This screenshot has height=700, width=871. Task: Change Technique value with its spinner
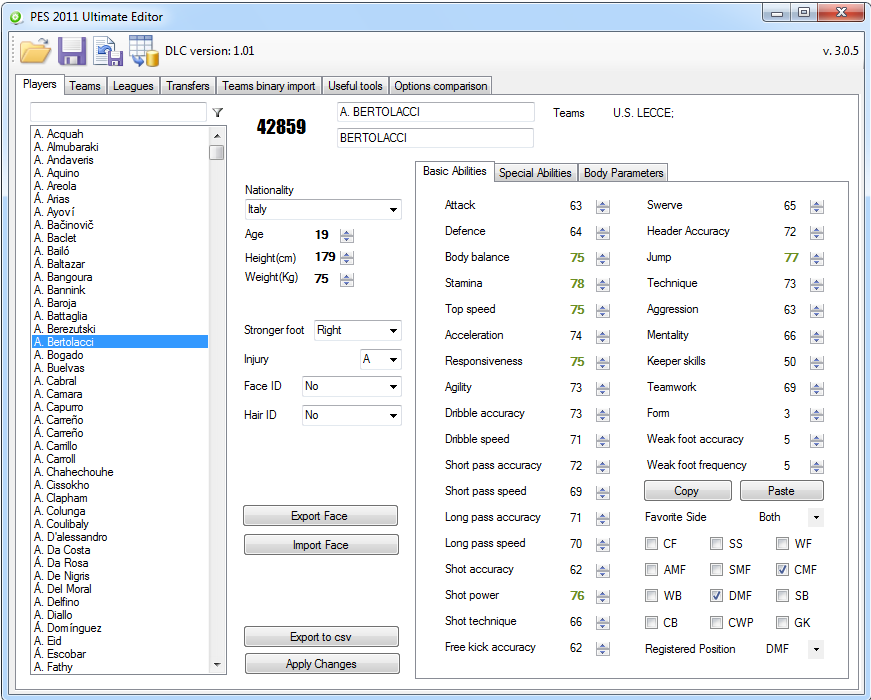click(x=817, y=284)
